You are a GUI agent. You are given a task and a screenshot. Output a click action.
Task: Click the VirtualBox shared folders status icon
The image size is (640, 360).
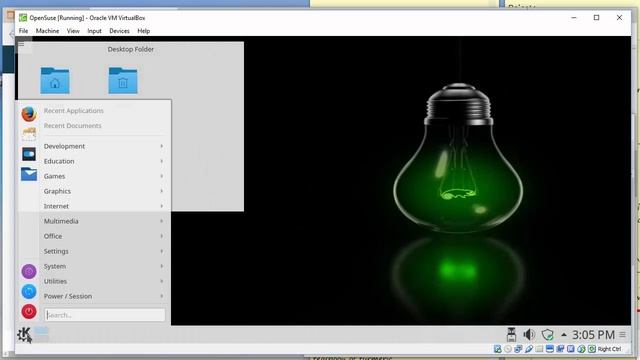(539, 349)
